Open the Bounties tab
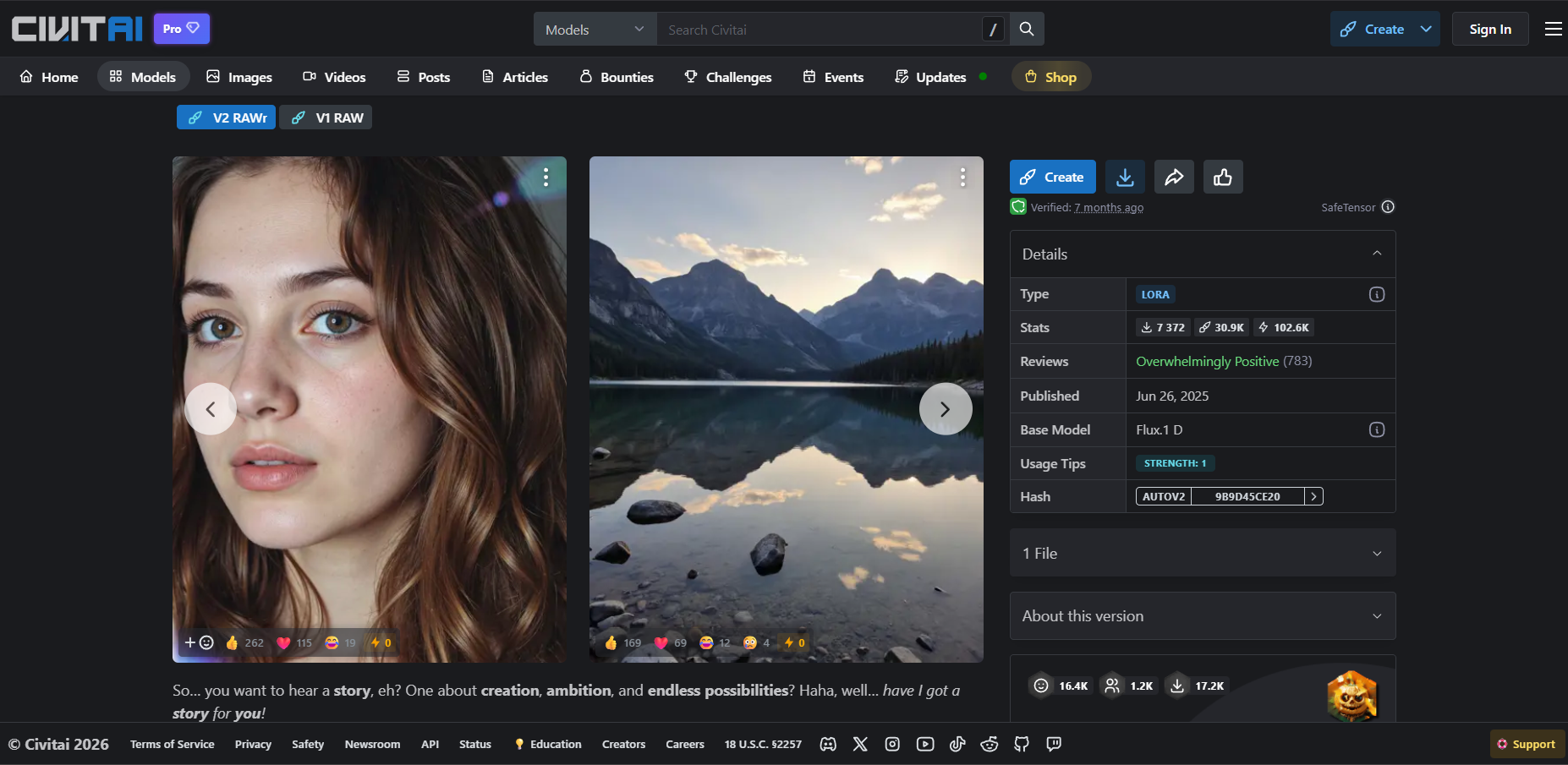The height and width of the screenshot is (765, 1568). tap(617, 77)
